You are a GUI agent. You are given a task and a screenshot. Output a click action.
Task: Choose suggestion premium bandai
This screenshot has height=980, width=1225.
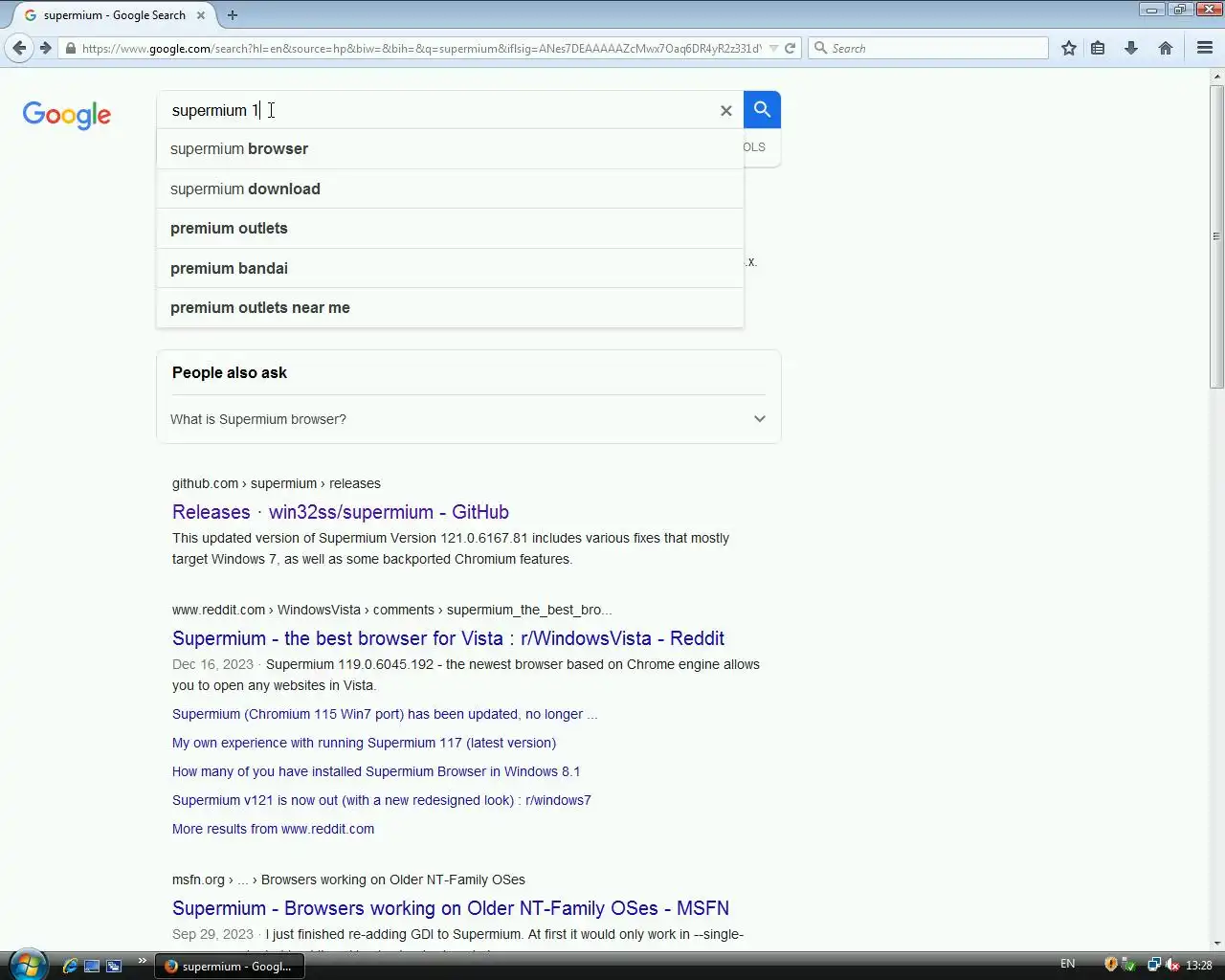450,268
